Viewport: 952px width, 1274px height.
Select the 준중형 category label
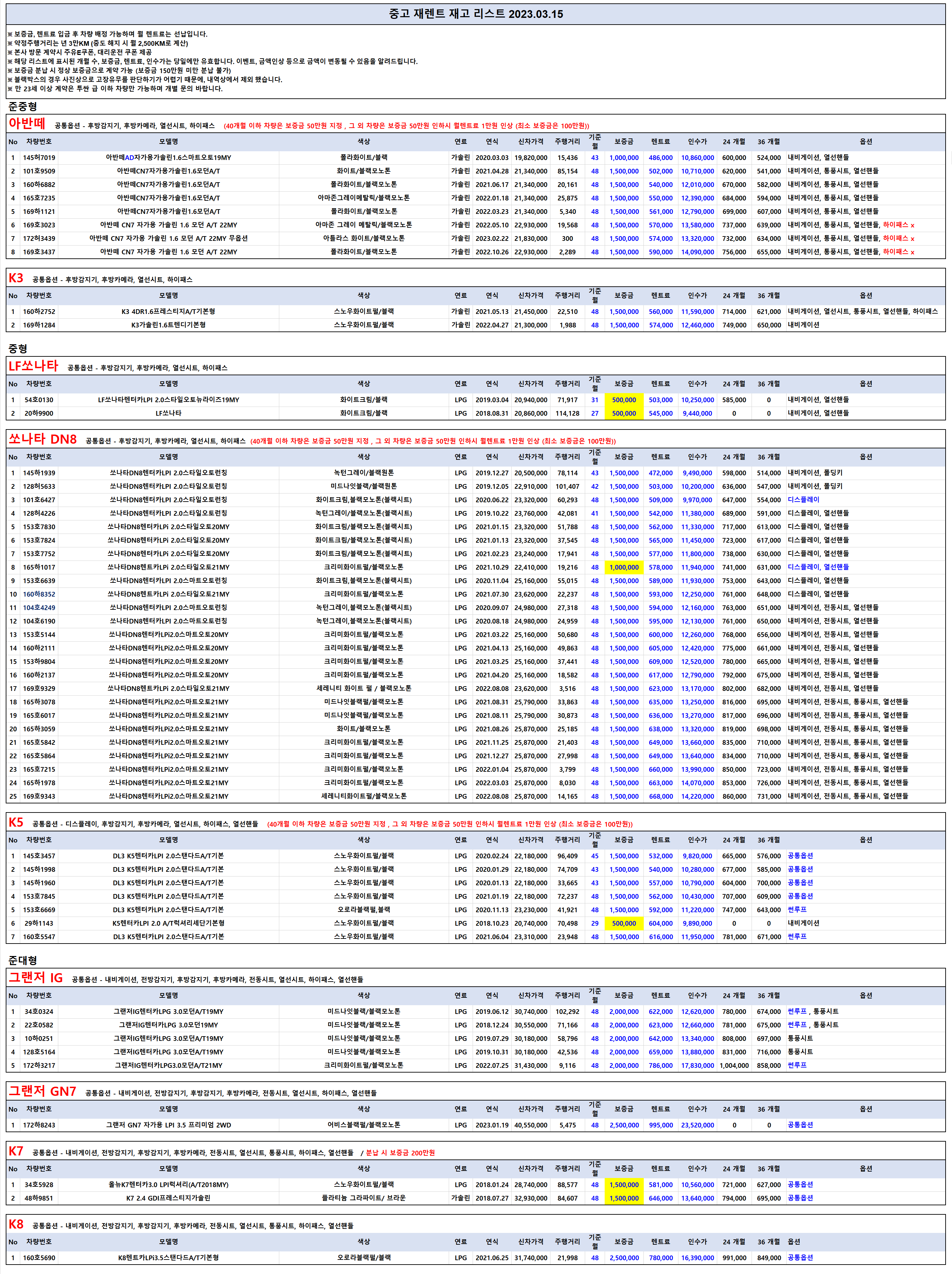coord(23,106)
